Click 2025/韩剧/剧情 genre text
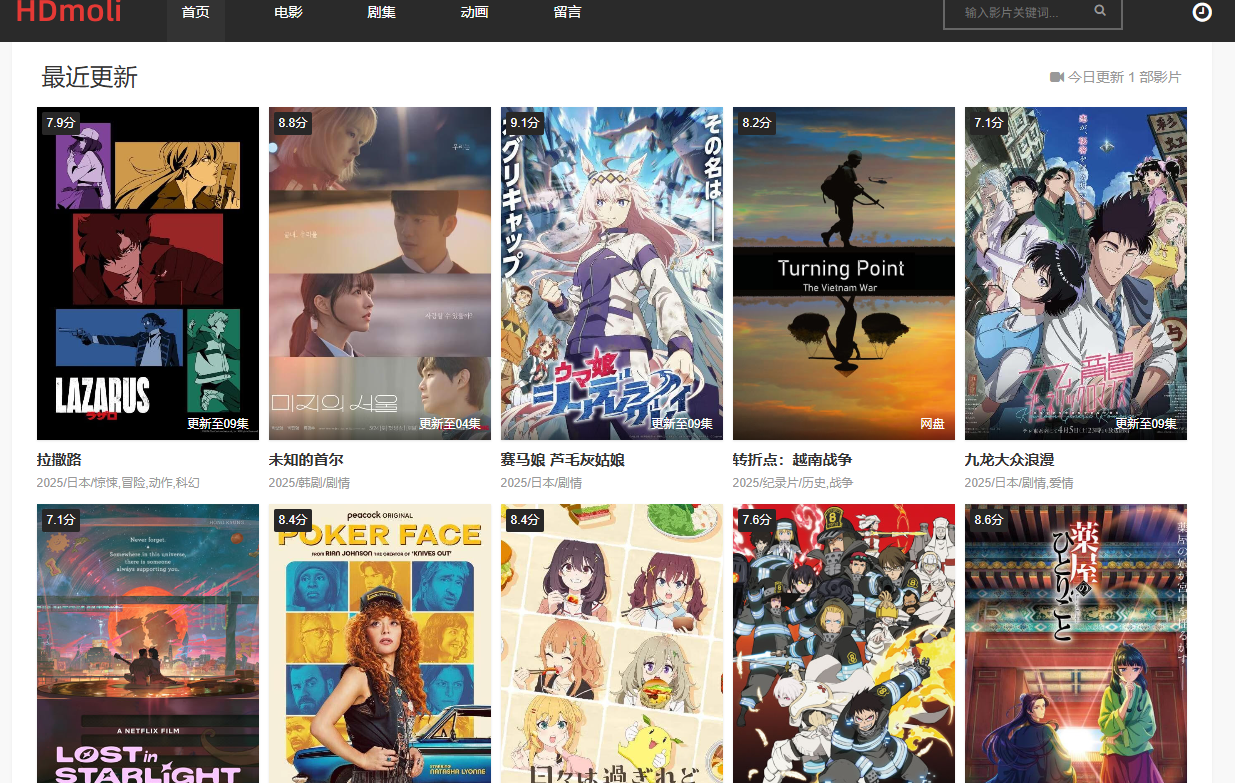Viewport: 1235px width, 783px height. 309,483
